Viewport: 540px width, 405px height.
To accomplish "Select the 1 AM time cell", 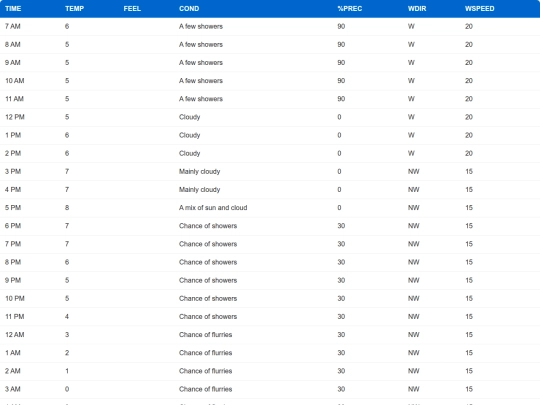I will point(13,353).
